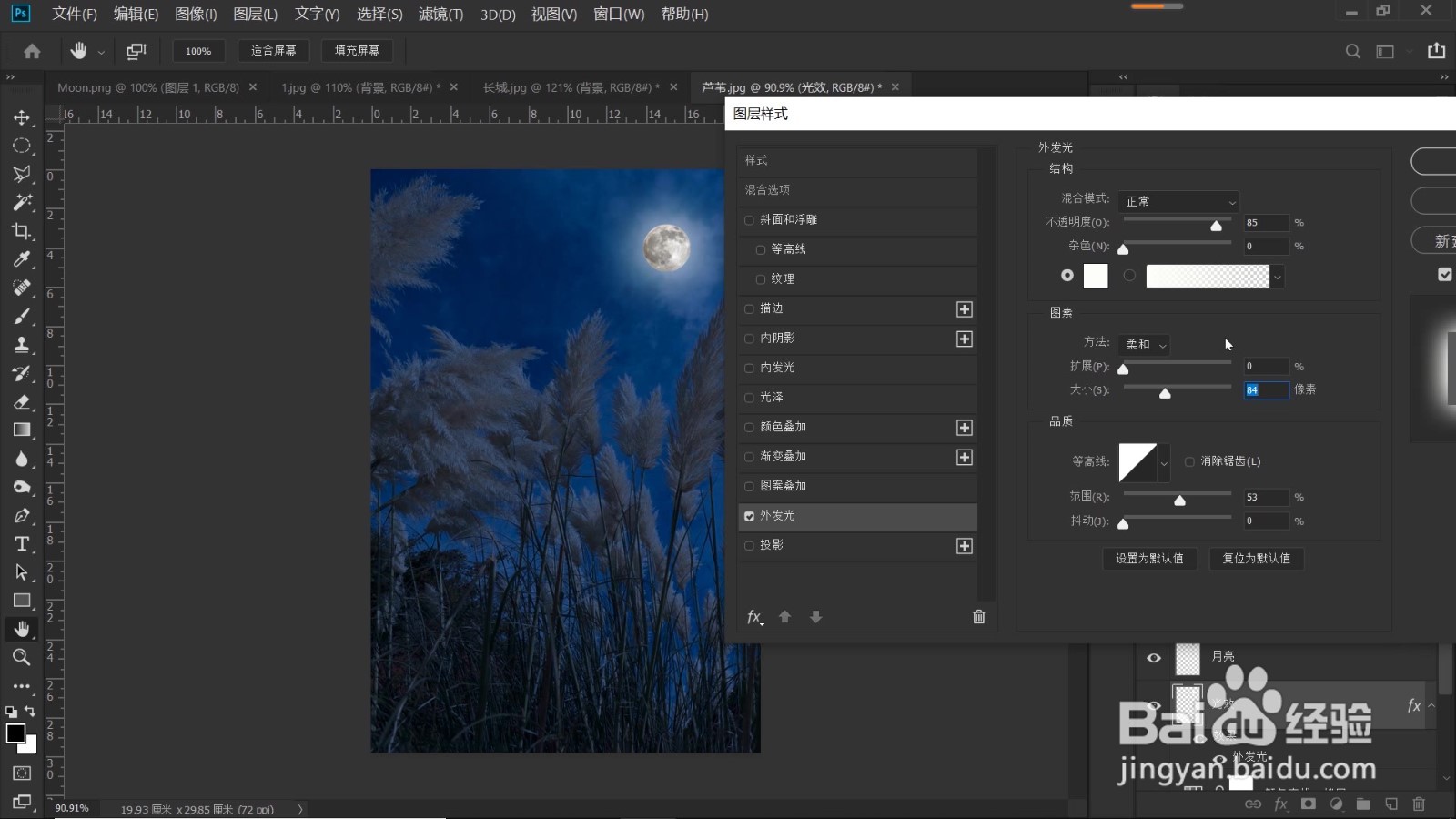Select the Clone Stamp tool
This screenshot has height=819, width=1456.
pos(22,345)
